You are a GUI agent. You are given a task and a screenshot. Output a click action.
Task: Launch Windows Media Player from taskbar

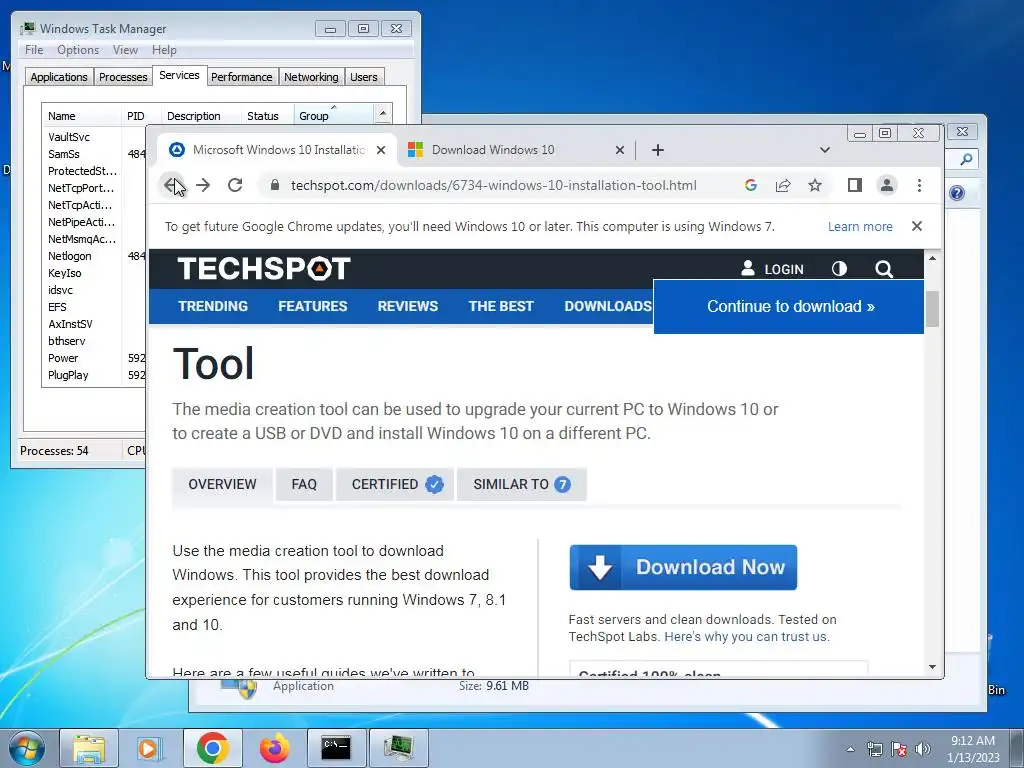click(150, 748)
